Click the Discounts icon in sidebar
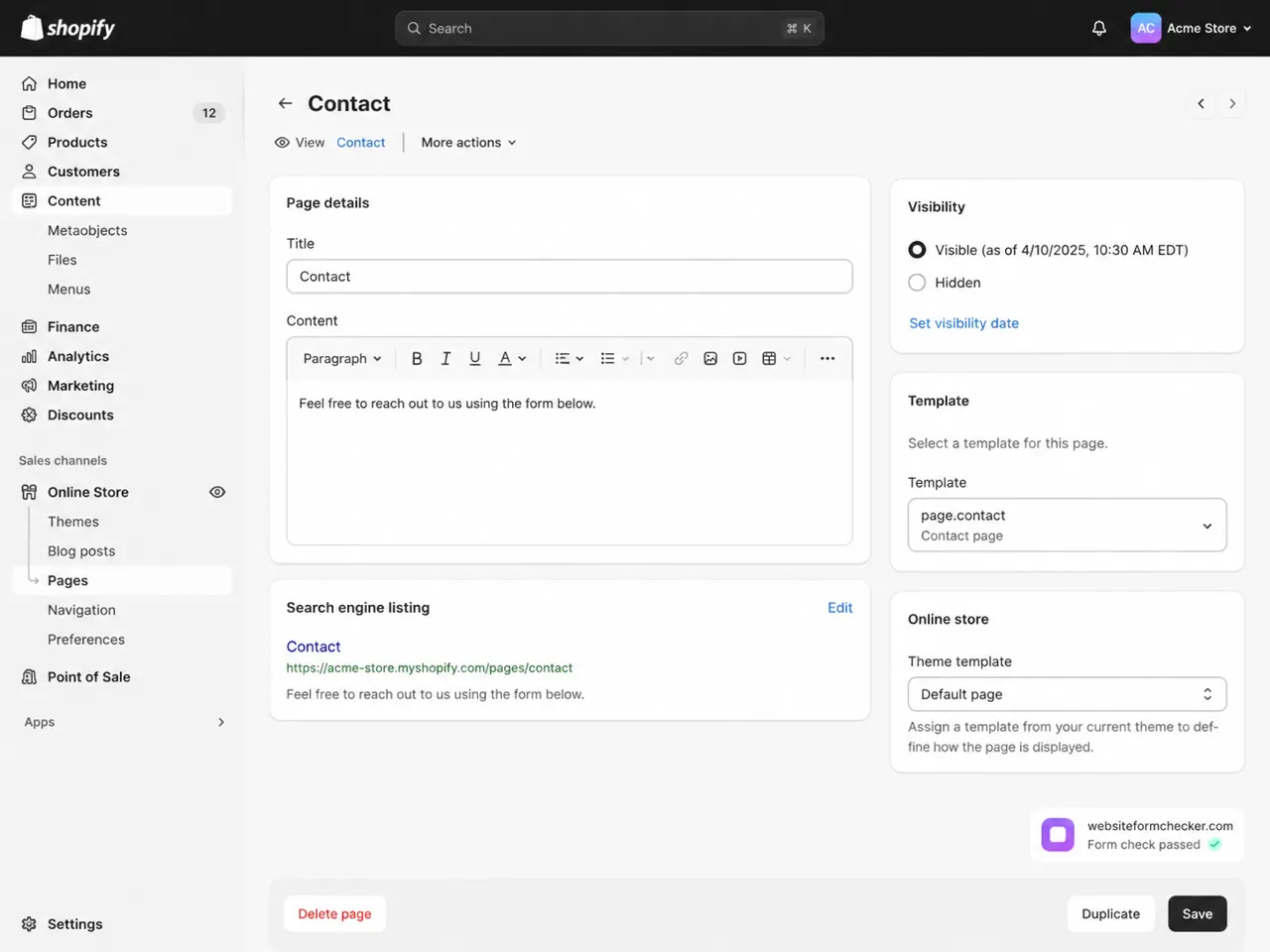Screen dimensions: 1270x952 pos(30,415)
